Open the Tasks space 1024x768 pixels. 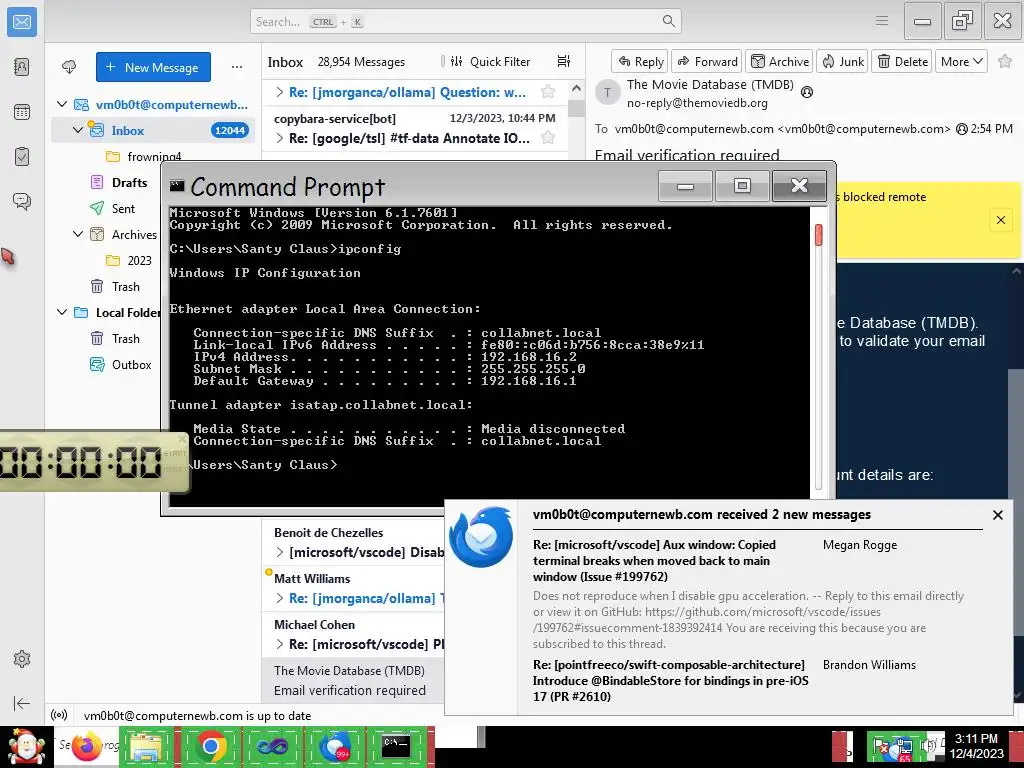22,157
